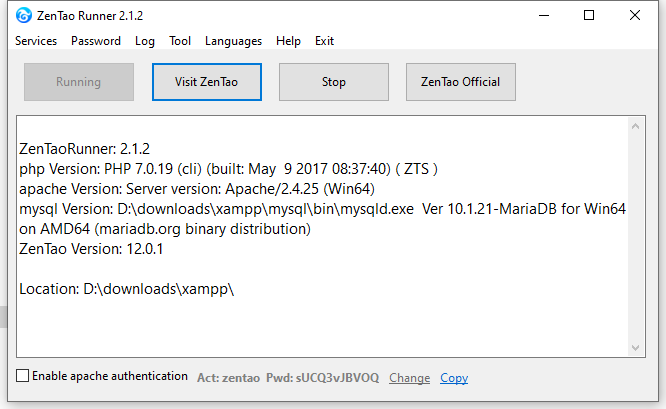
Task: Click the ZenTao Runner app icon
Action: coord(23,15)
